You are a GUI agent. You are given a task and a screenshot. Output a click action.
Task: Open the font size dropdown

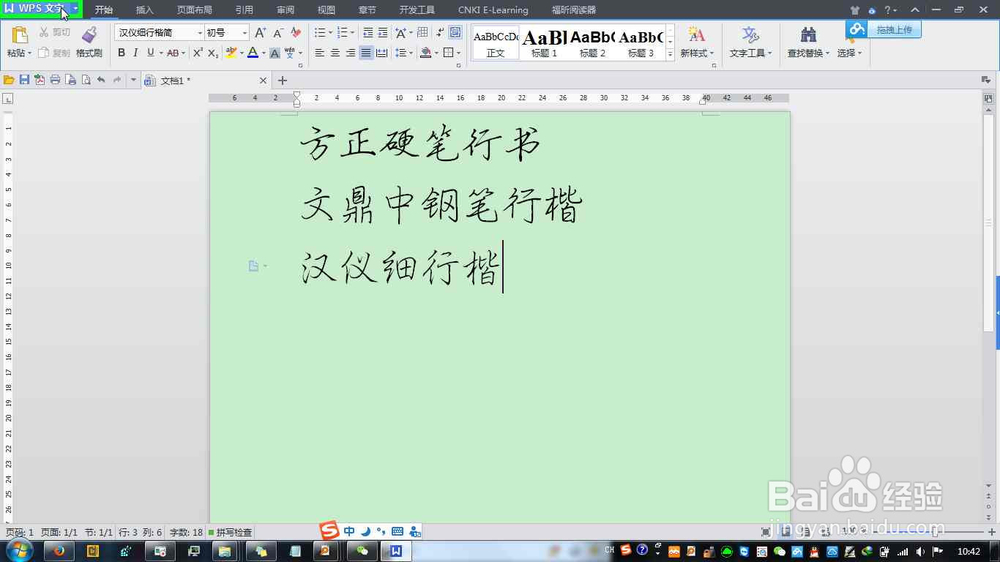244,33
